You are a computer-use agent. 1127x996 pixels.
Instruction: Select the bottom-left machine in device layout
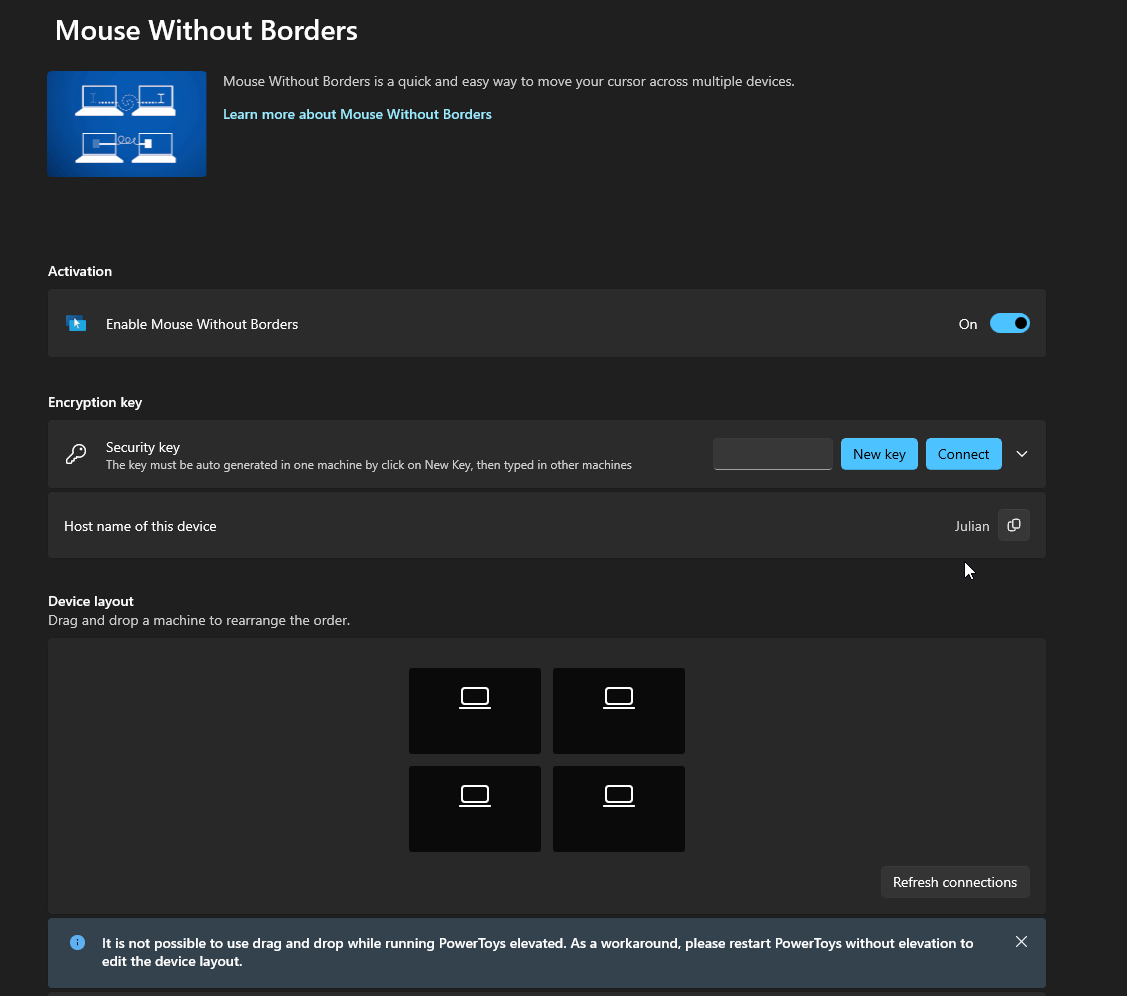click(474, 808)
